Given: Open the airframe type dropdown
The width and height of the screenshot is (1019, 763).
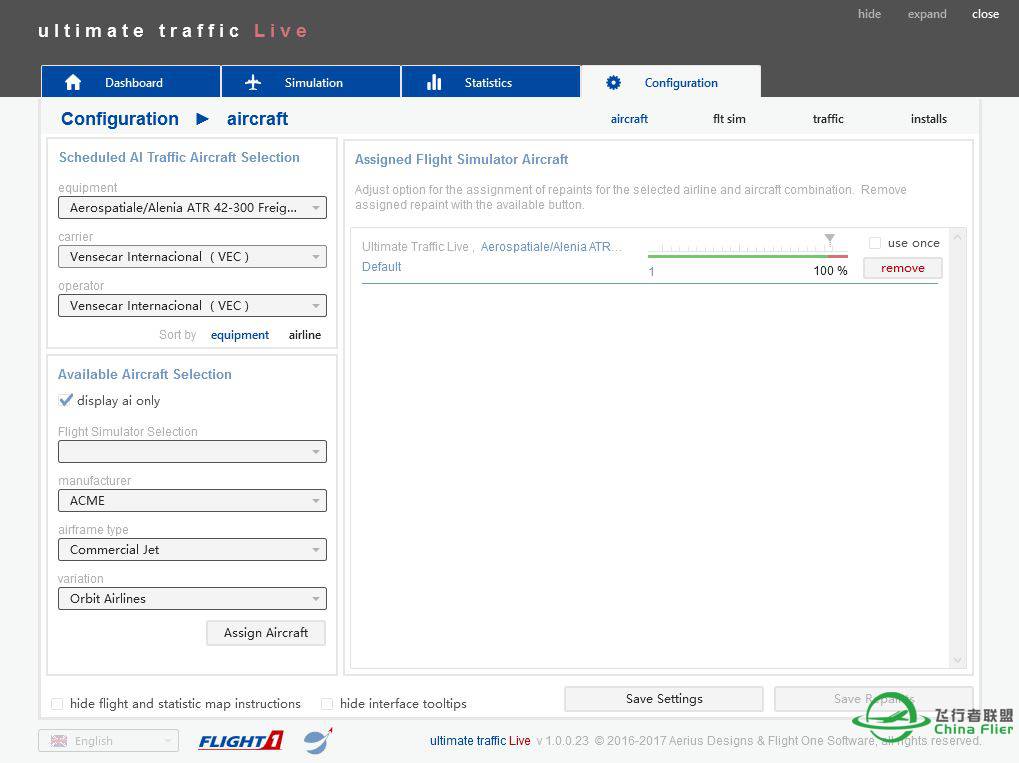Looking at the screenshot, I should coord(192,550).
